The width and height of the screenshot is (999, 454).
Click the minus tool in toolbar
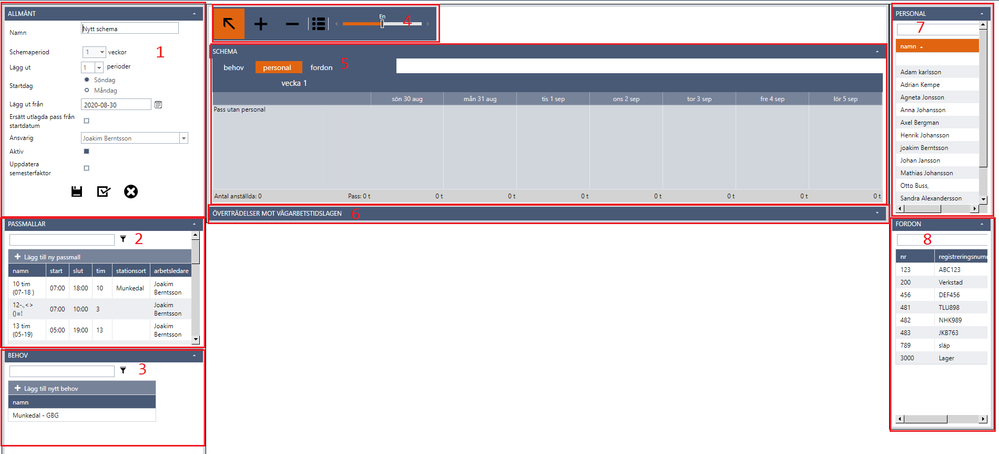(x=292, y=24)
